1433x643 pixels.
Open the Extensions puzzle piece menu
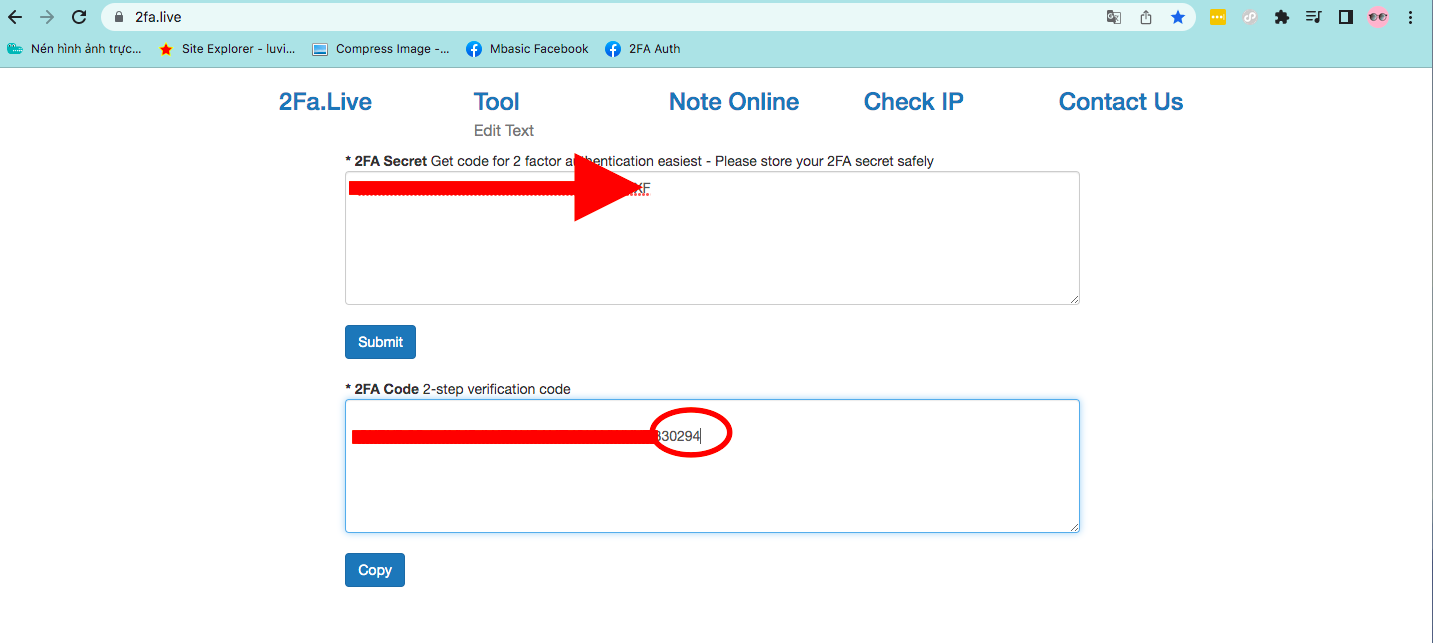click(1281, 17)
